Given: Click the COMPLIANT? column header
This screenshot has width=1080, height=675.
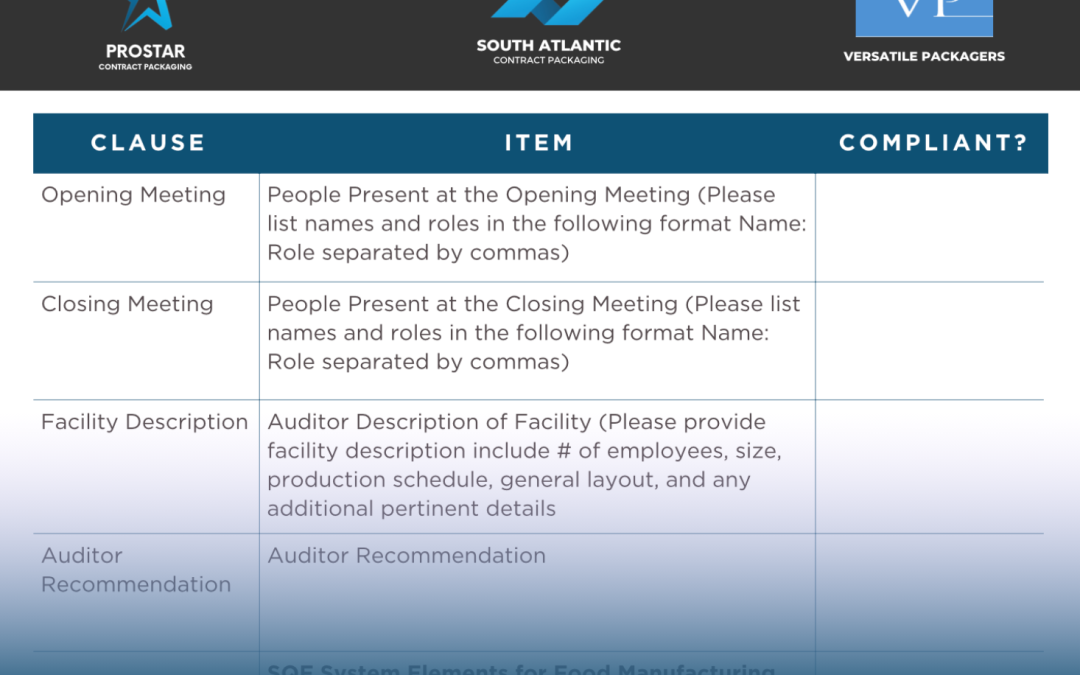Looking at the screenshot, I should [933, 143].
